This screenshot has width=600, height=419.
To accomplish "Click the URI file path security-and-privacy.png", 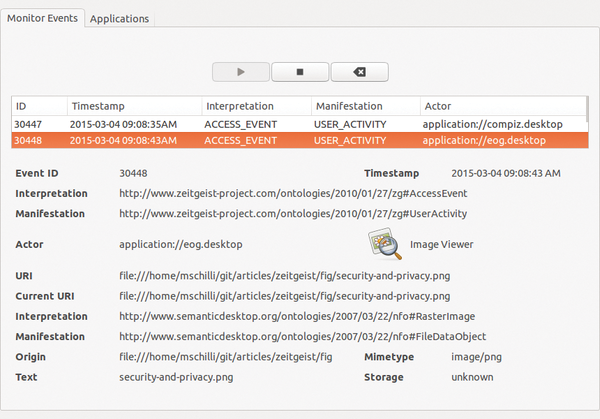I will 285,276.
